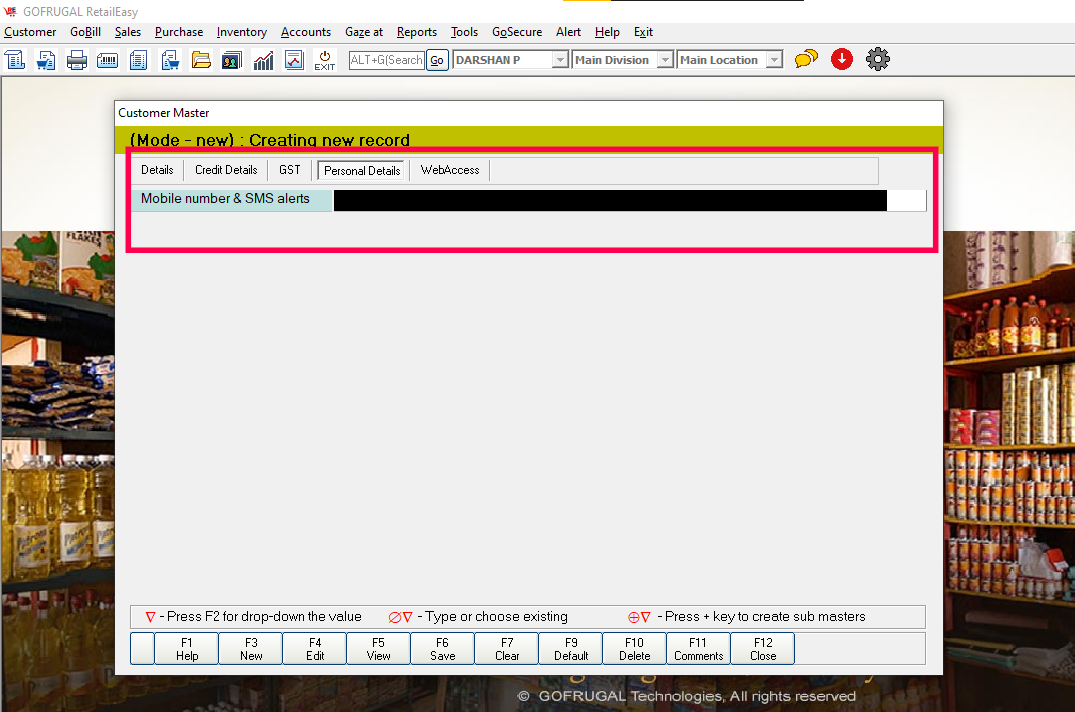Click the ALT+G search input field

pyautogui.click(x=387, y=60)
